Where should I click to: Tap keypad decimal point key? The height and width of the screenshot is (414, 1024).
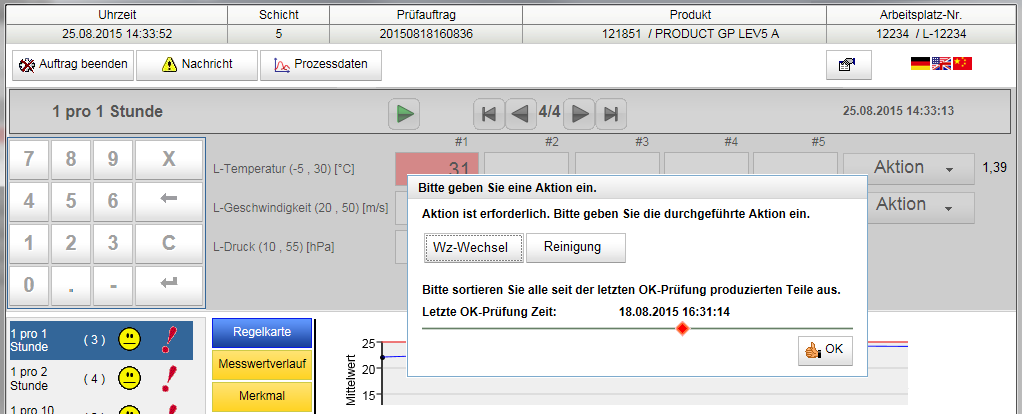click(x=71, y=285)
